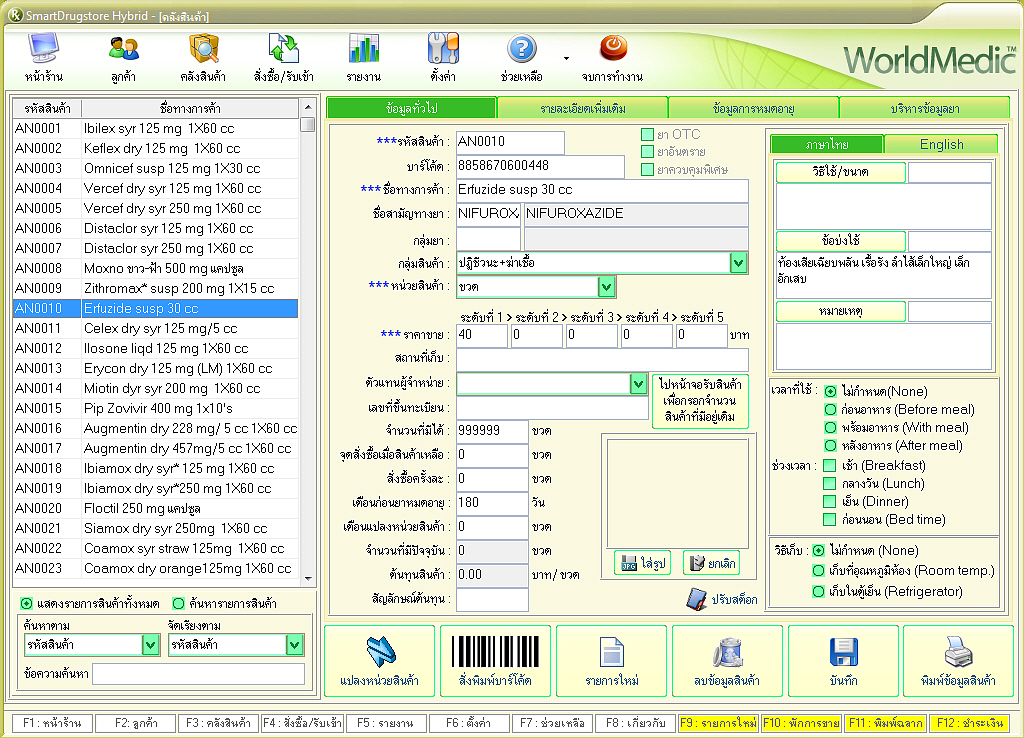Click the scroll-up arrow of product list
This screenshot has height=738, width=1024.
(x=308, y=107)
